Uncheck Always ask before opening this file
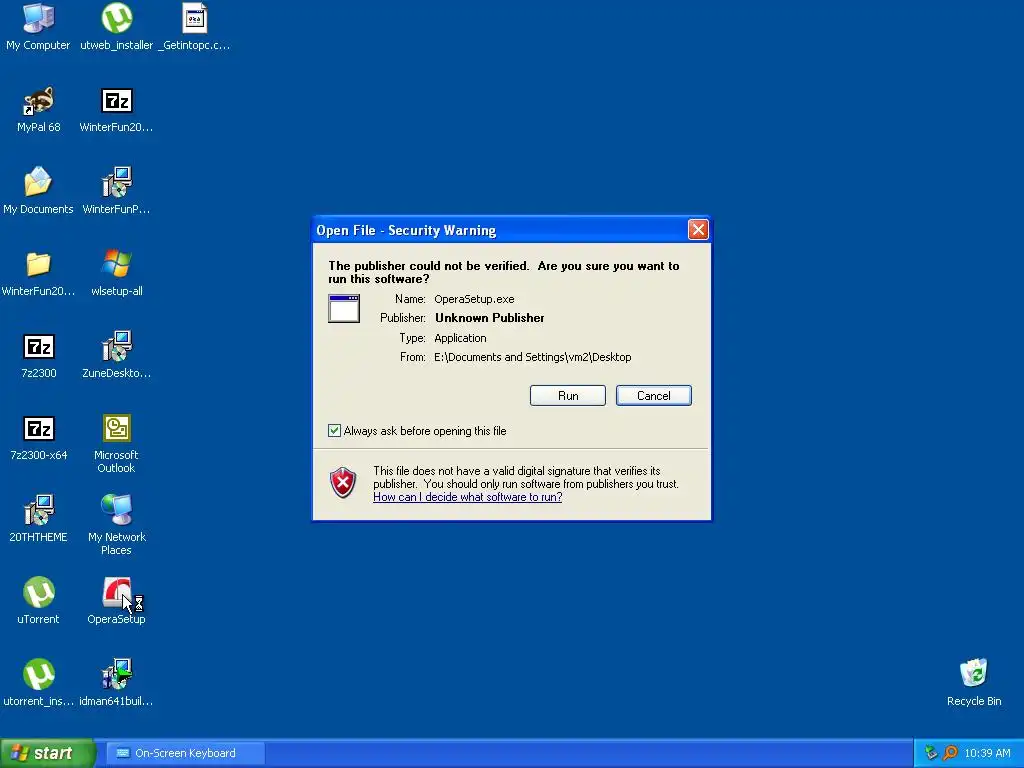Screen dimensions: 1024x768 pos(334,430)
